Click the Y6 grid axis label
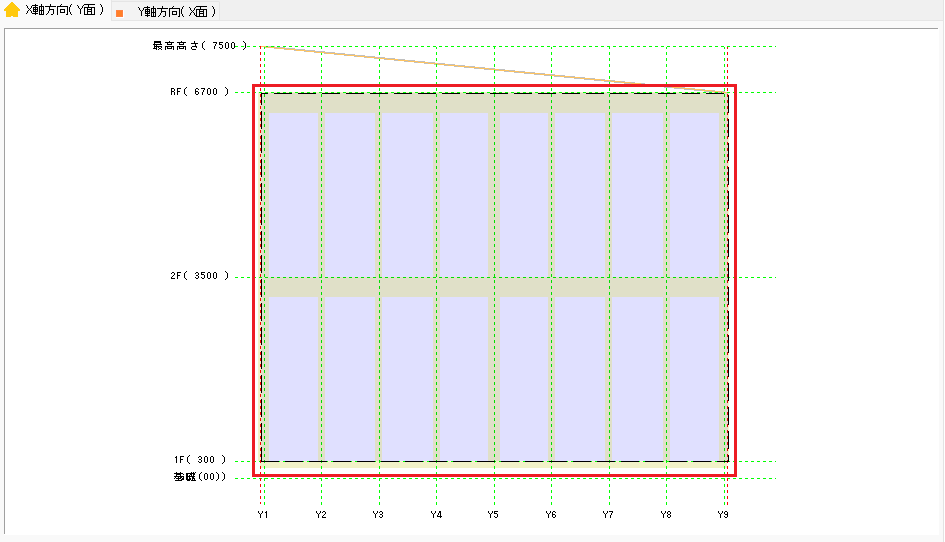This screenshot has width=945, height=542. 551,514
